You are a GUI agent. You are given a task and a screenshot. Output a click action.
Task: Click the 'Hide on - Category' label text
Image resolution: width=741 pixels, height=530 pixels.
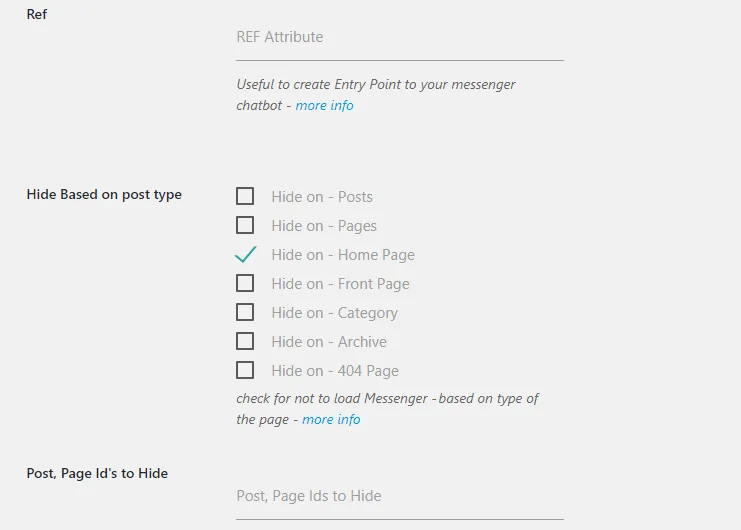click(x=334, y=313)
